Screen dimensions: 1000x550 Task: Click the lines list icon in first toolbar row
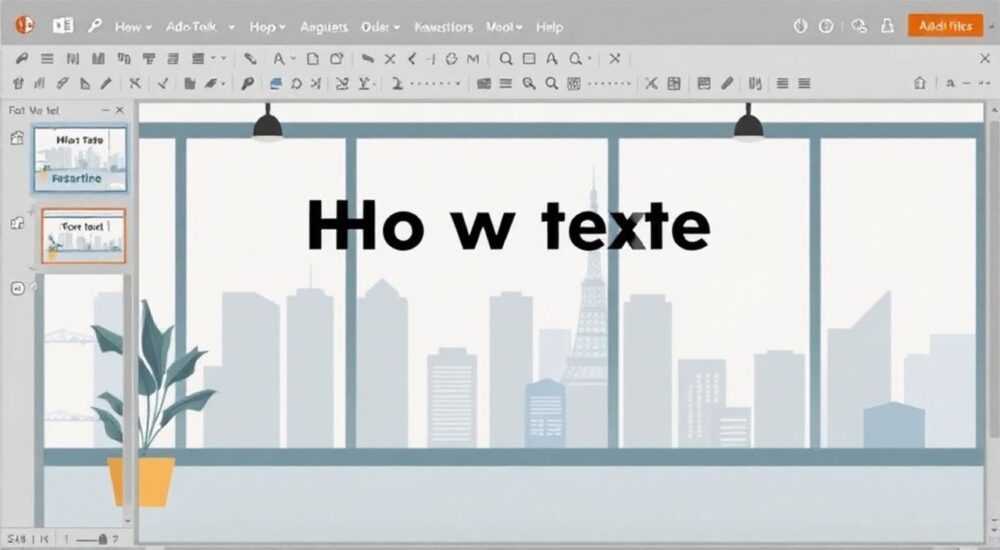point(47,59)
